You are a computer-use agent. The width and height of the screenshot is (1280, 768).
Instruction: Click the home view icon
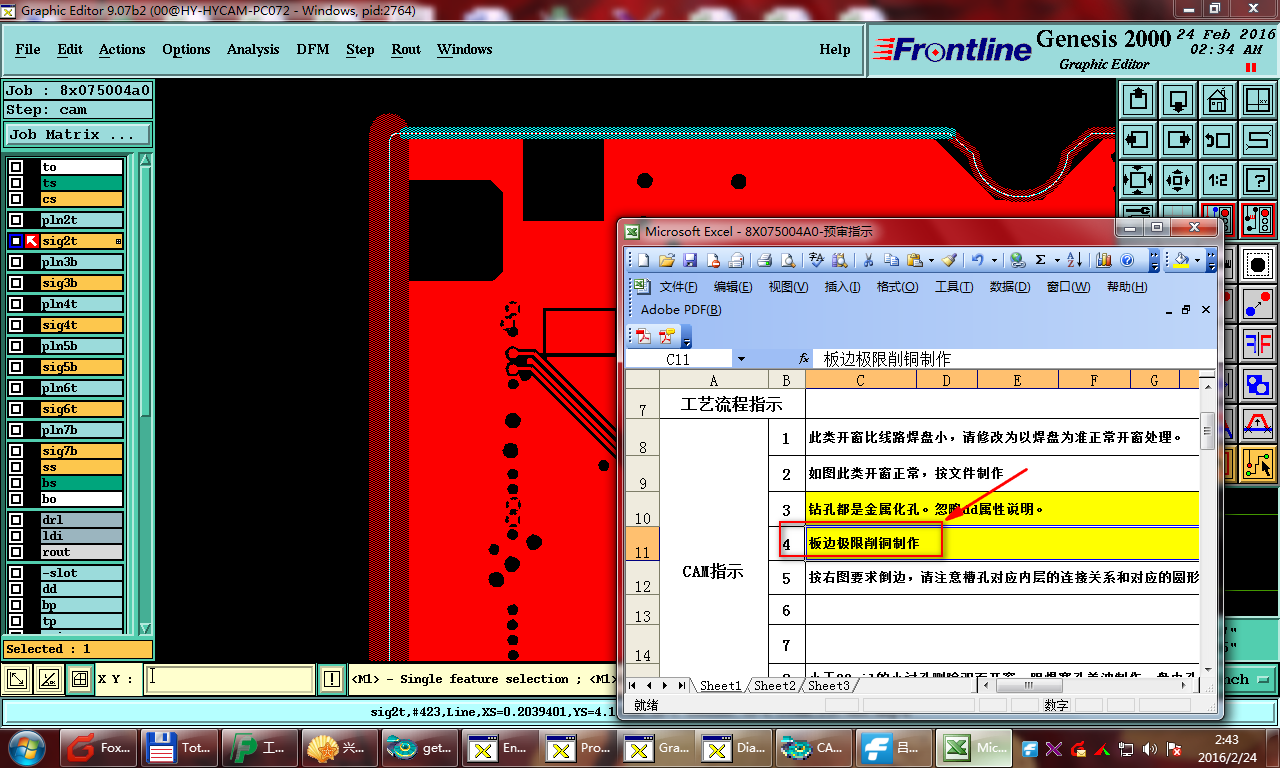click(1217, 100)
